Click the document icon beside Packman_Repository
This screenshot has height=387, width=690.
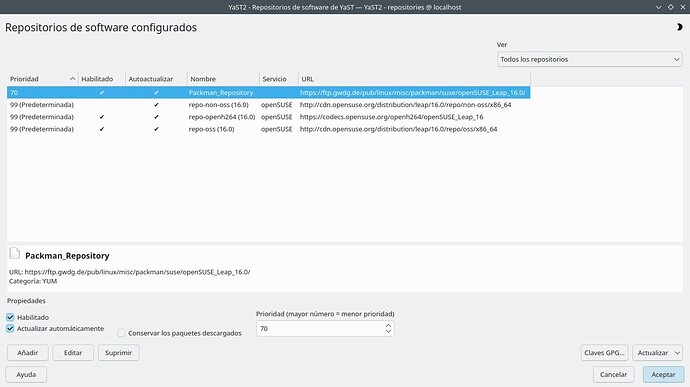(x=15, y=253)
